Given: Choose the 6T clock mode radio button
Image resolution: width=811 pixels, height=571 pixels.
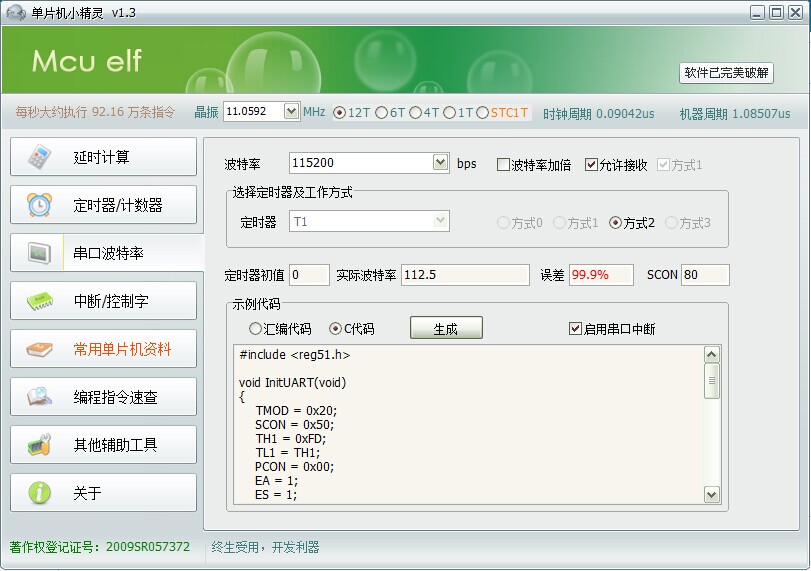Looking at the screenshot, I should point(382,113).
